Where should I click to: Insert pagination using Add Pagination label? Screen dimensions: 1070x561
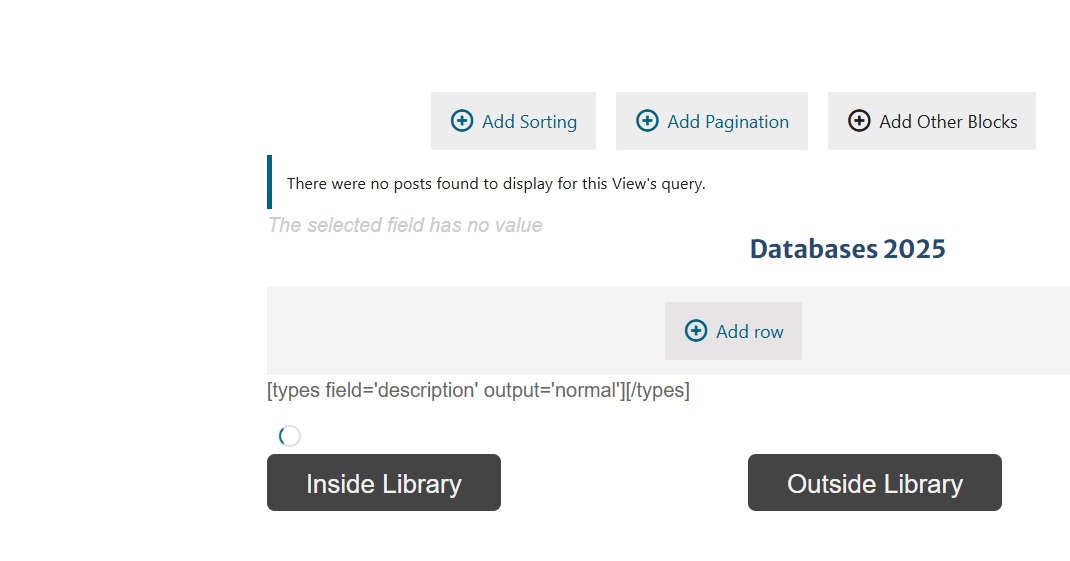728,121
